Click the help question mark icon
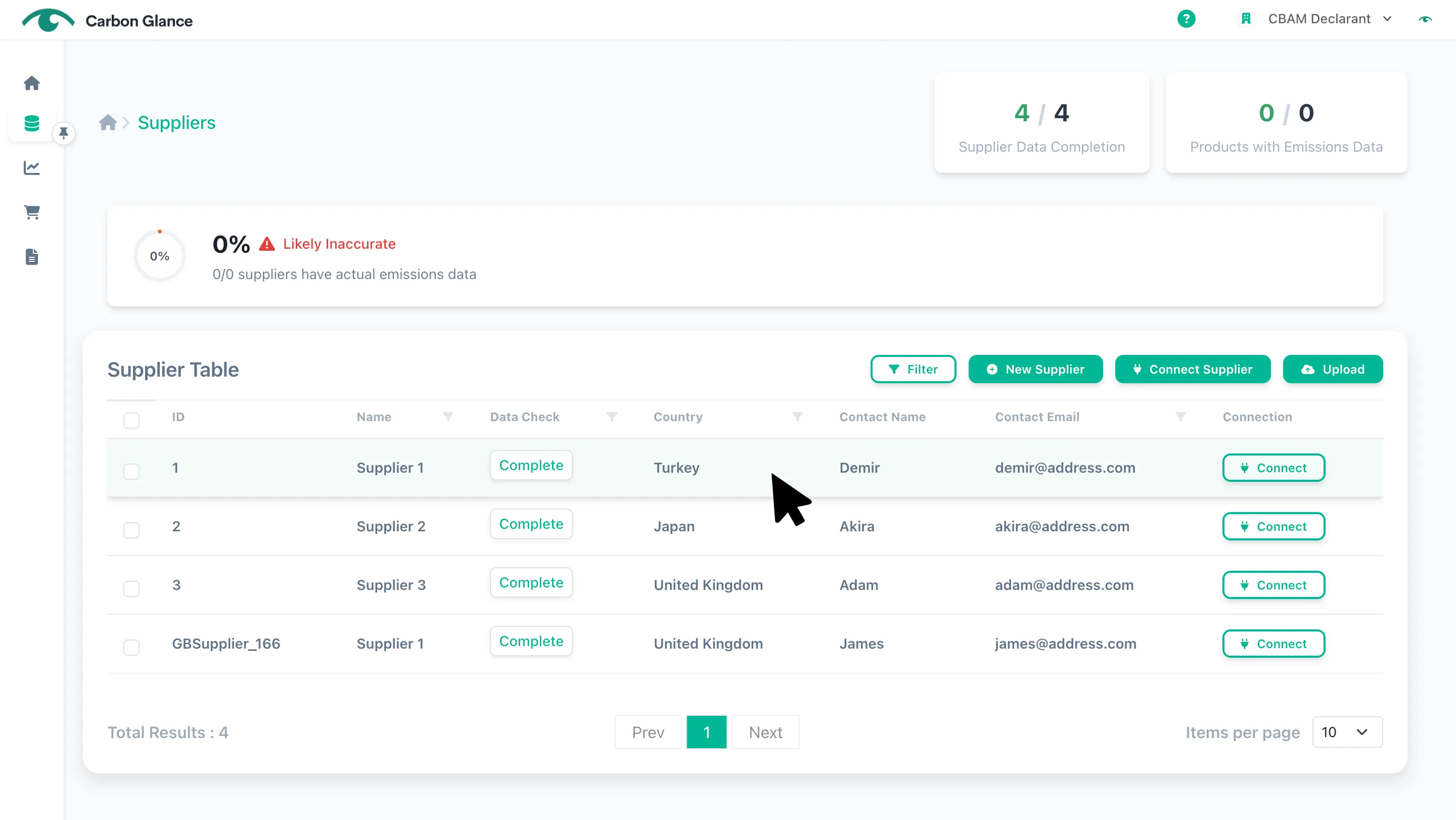 point(1186,19)
